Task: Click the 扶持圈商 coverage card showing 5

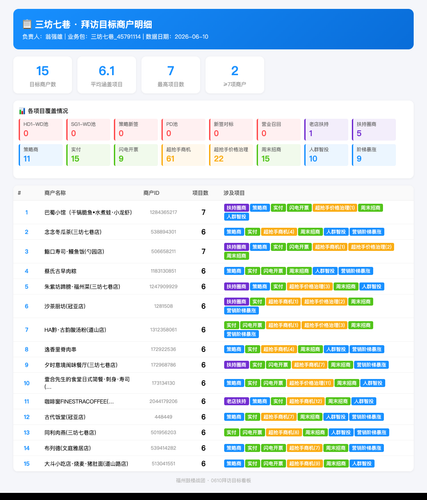Action: (374, 129)
